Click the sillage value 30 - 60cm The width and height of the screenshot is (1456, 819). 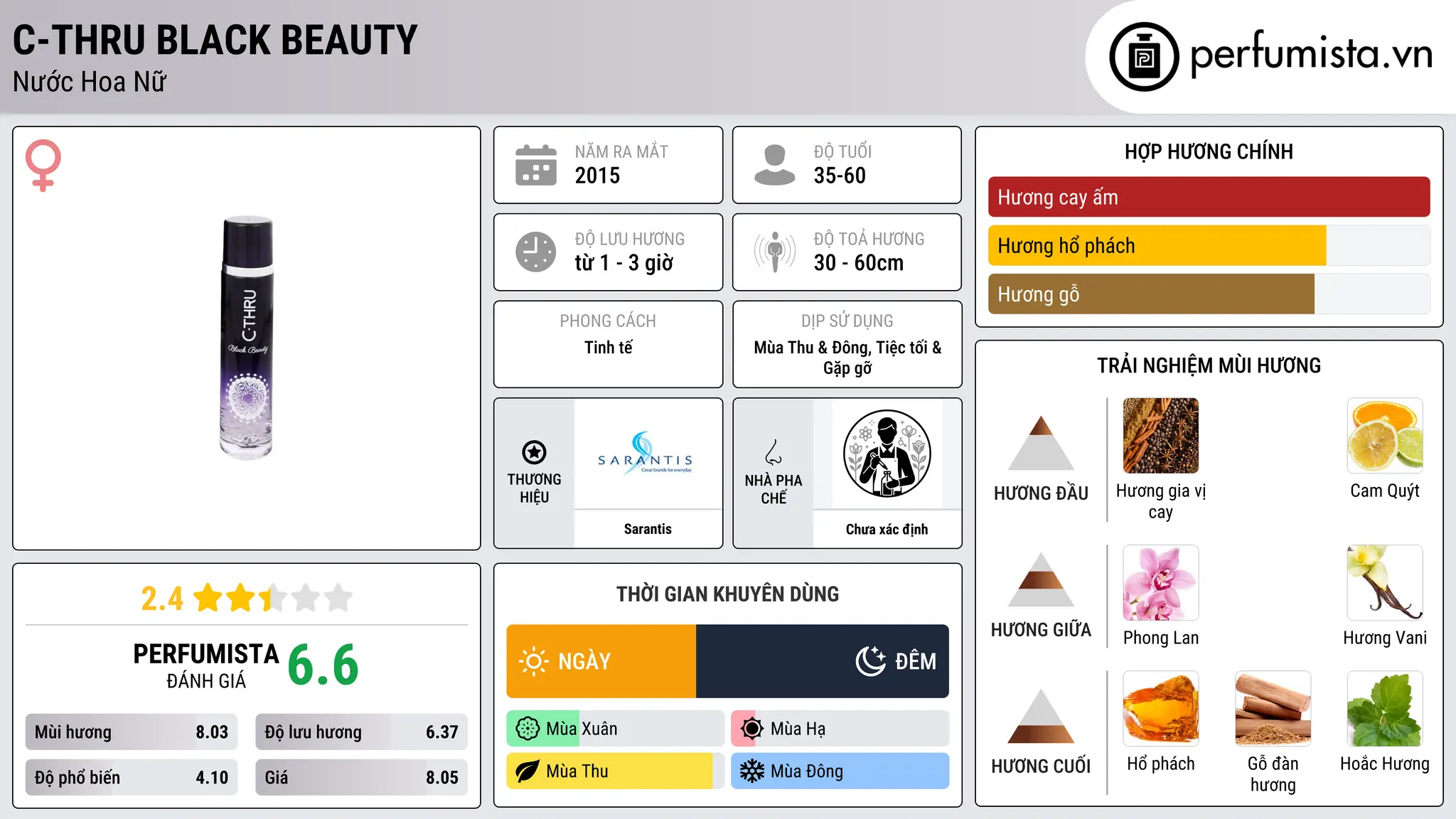[859, 263]
